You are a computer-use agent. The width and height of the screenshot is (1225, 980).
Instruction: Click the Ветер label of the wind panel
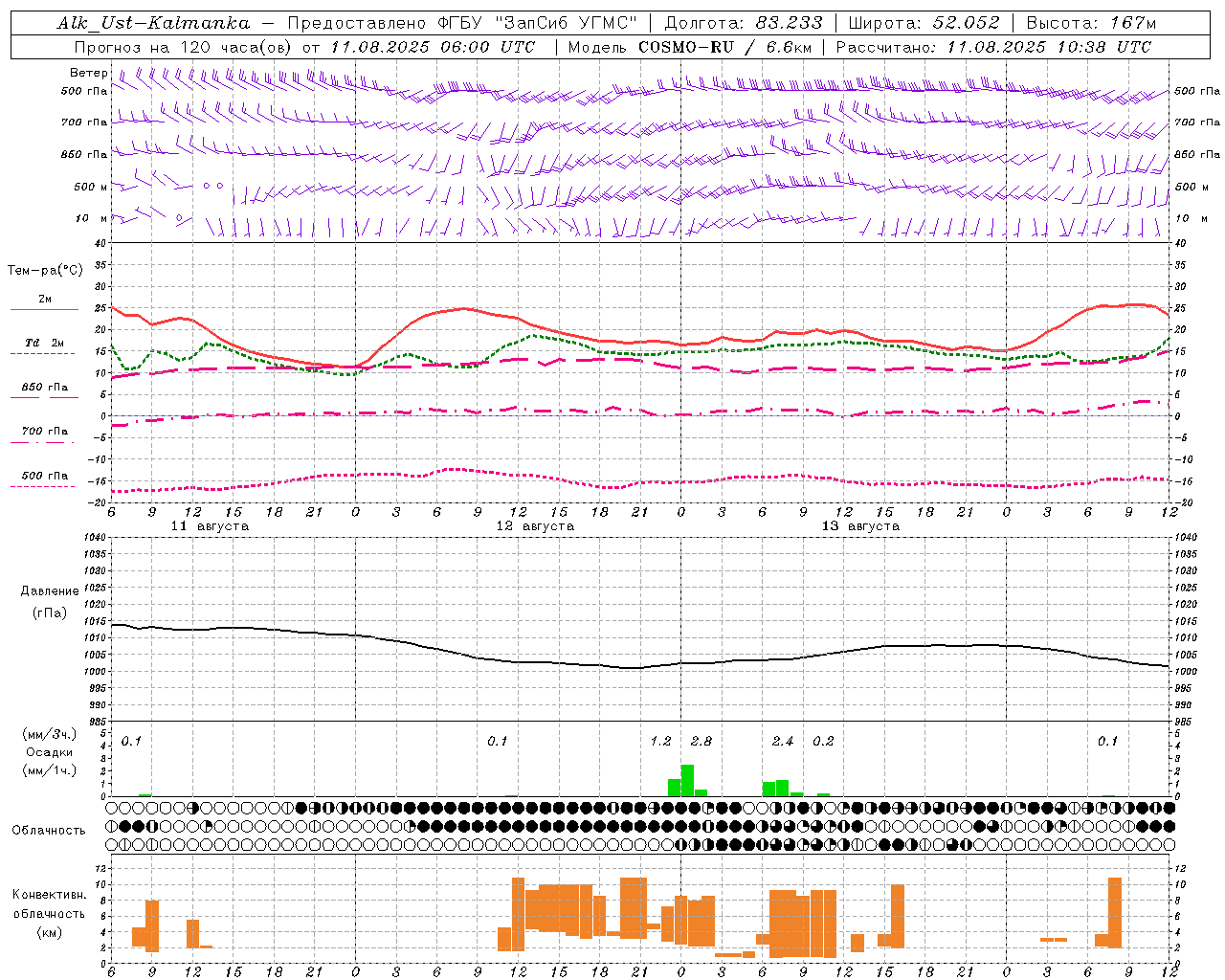pos(88,73)
